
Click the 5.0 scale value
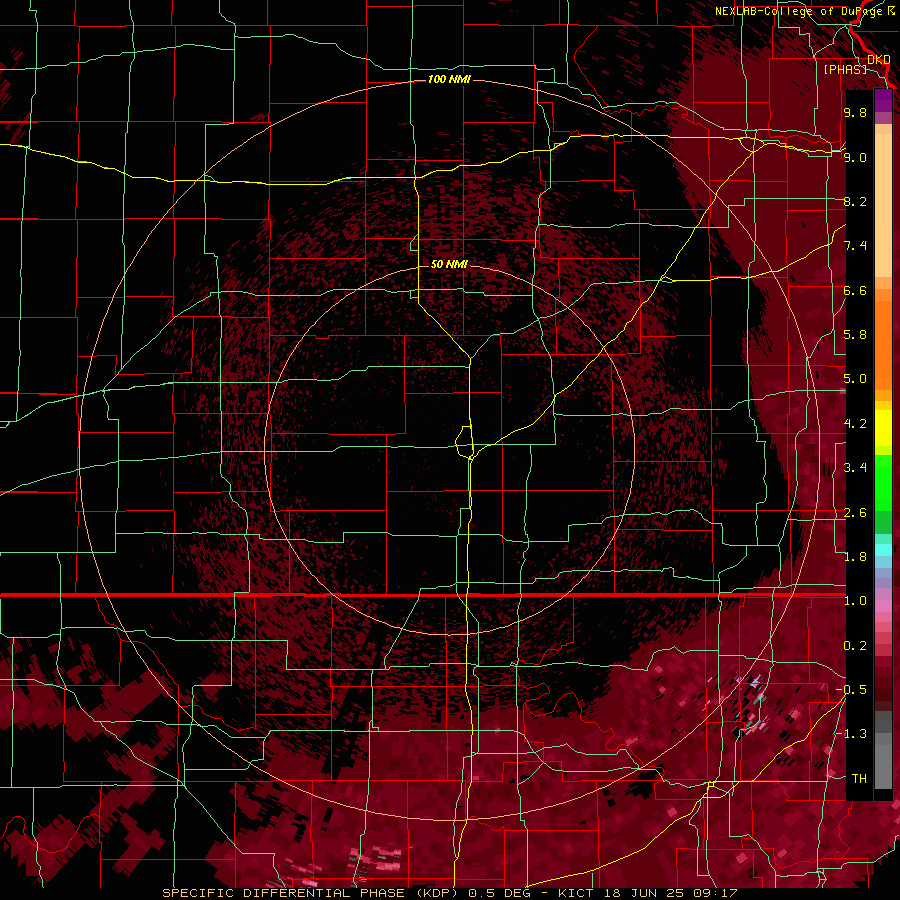click(x=855, y=379)
